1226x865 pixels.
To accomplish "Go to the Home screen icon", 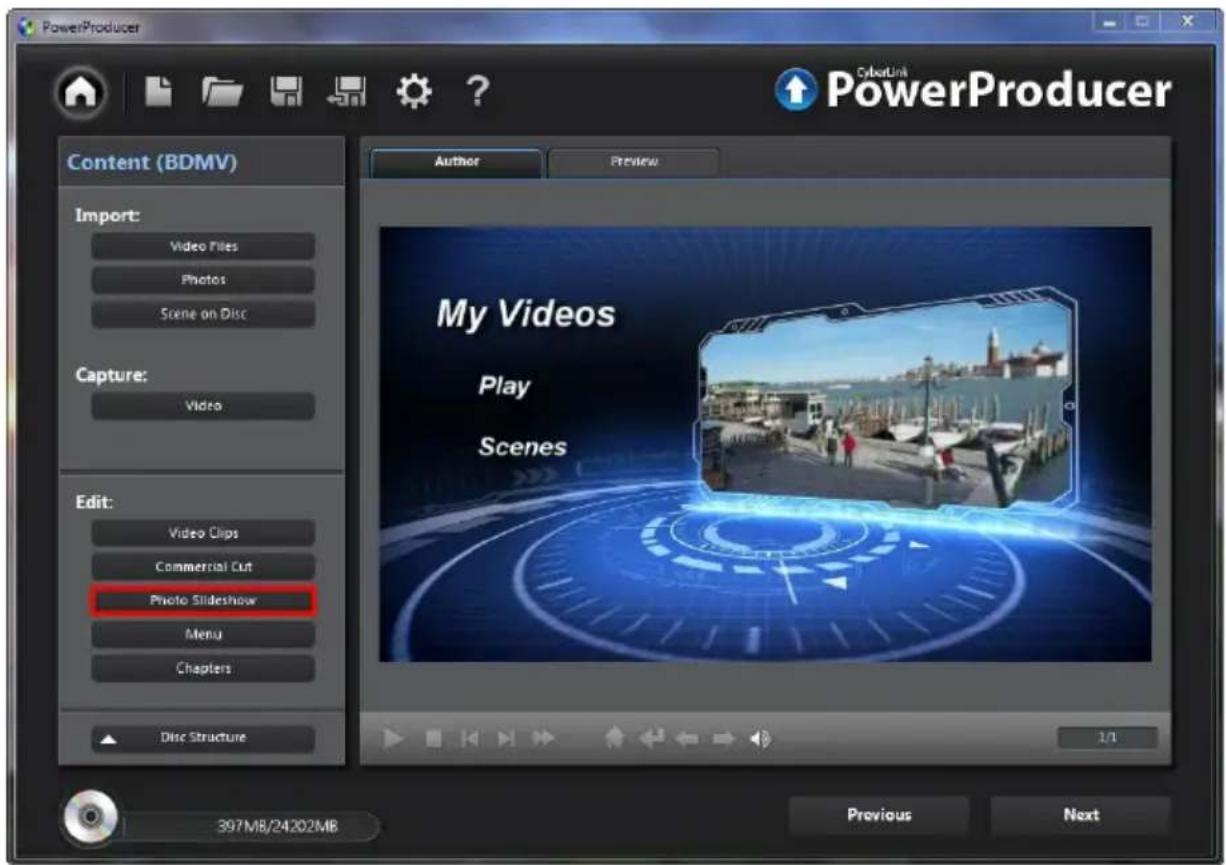I will click(83, 92).
